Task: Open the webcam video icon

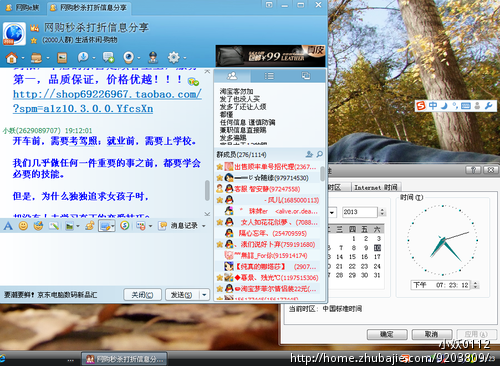Action: [129, 57]
